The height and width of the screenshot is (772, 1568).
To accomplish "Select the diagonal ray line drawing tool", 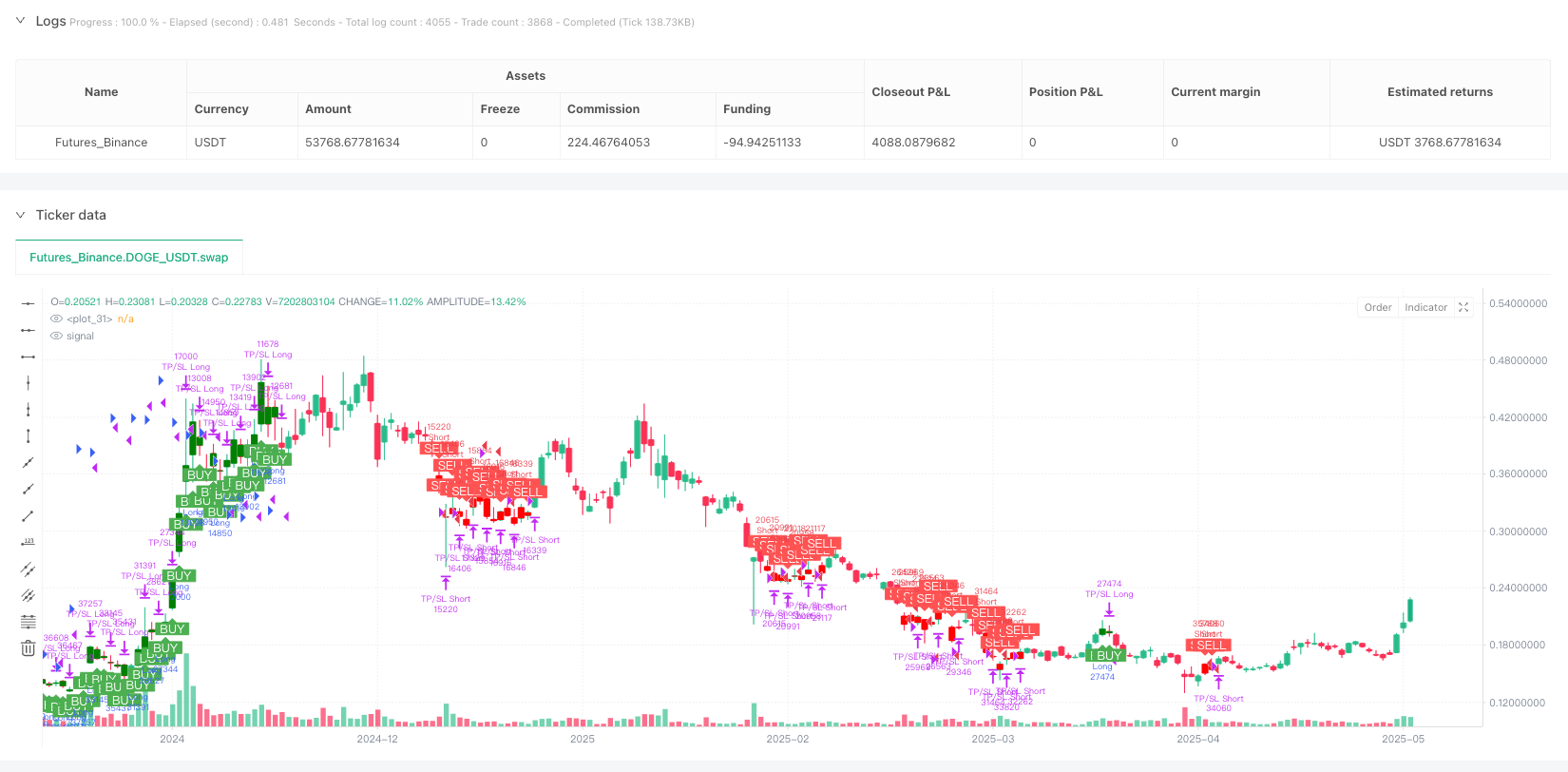I will (x=28, y=490).
